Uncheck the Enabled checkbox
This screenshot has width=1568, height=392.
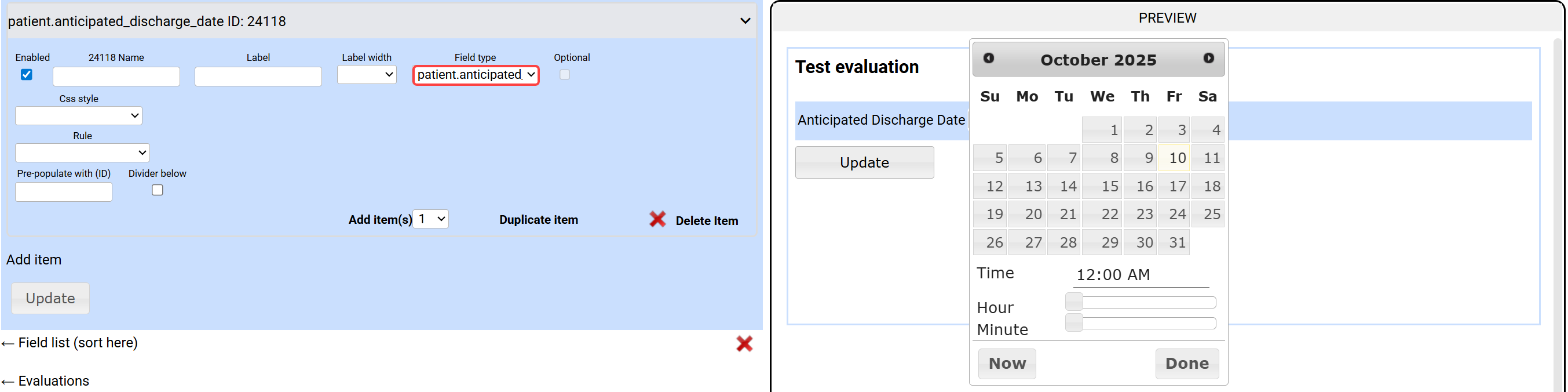[27, 74]
